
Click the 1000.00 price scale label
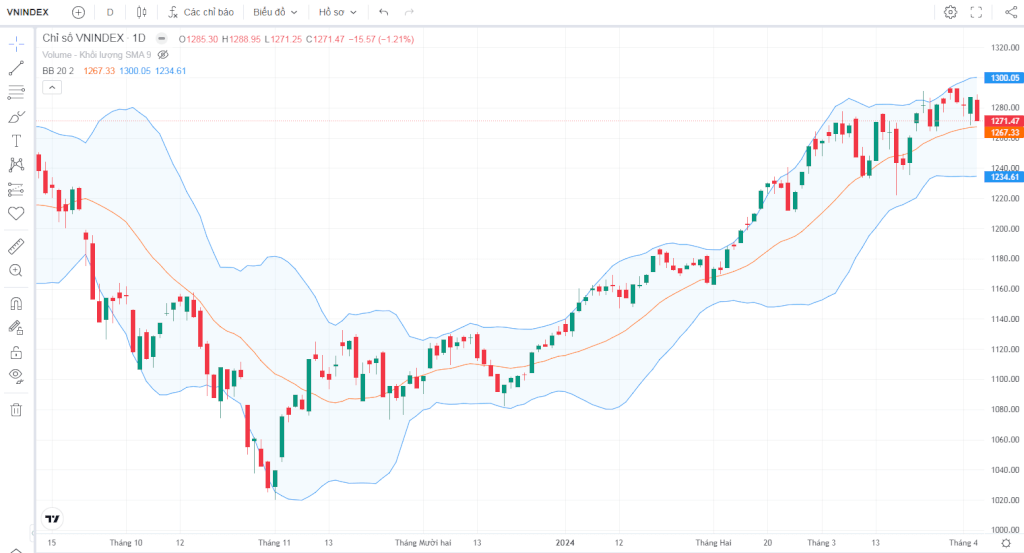point(1005,530)
